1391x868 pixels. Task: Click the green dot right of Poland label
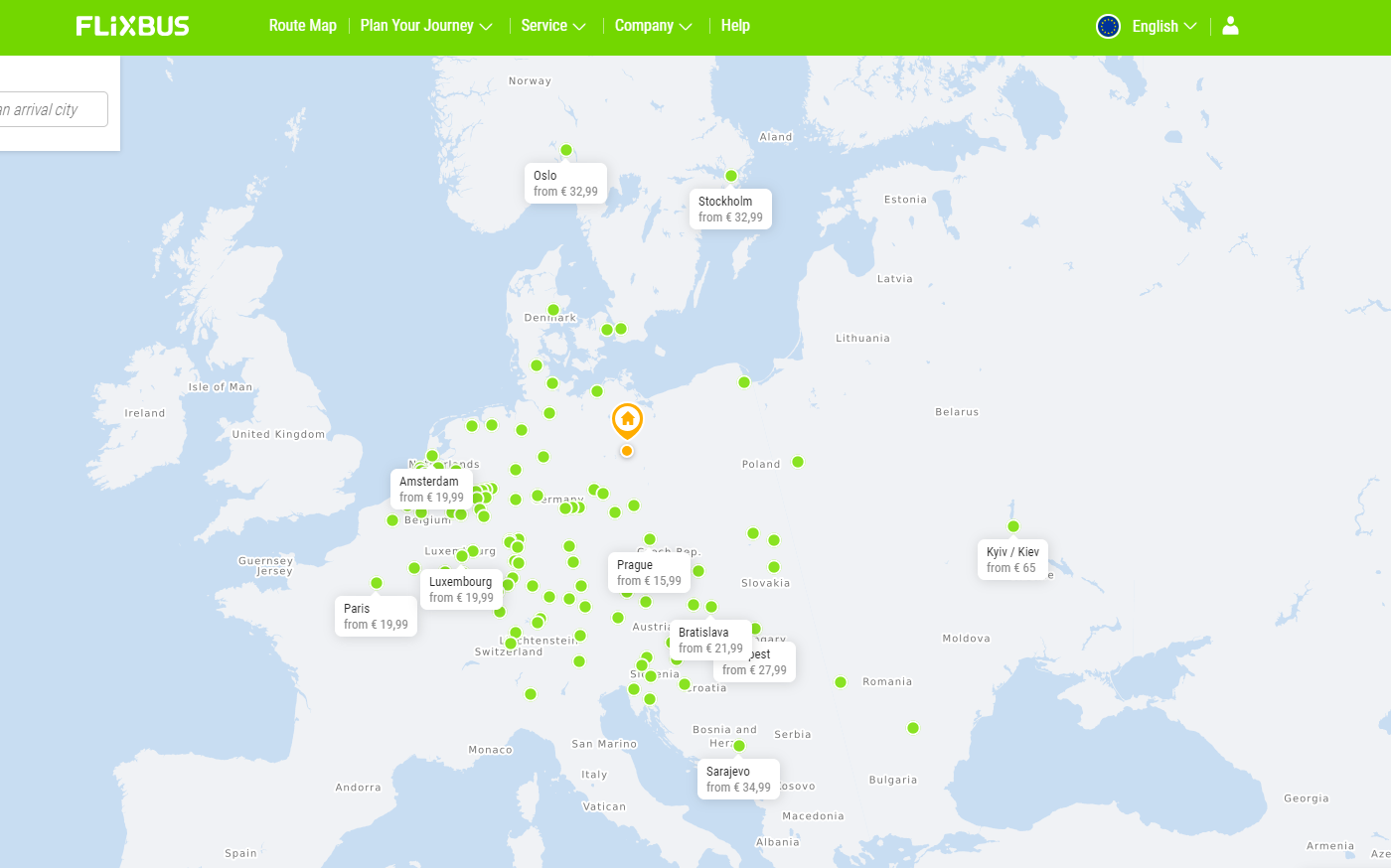pyautogui.click(x=798, y=462)
